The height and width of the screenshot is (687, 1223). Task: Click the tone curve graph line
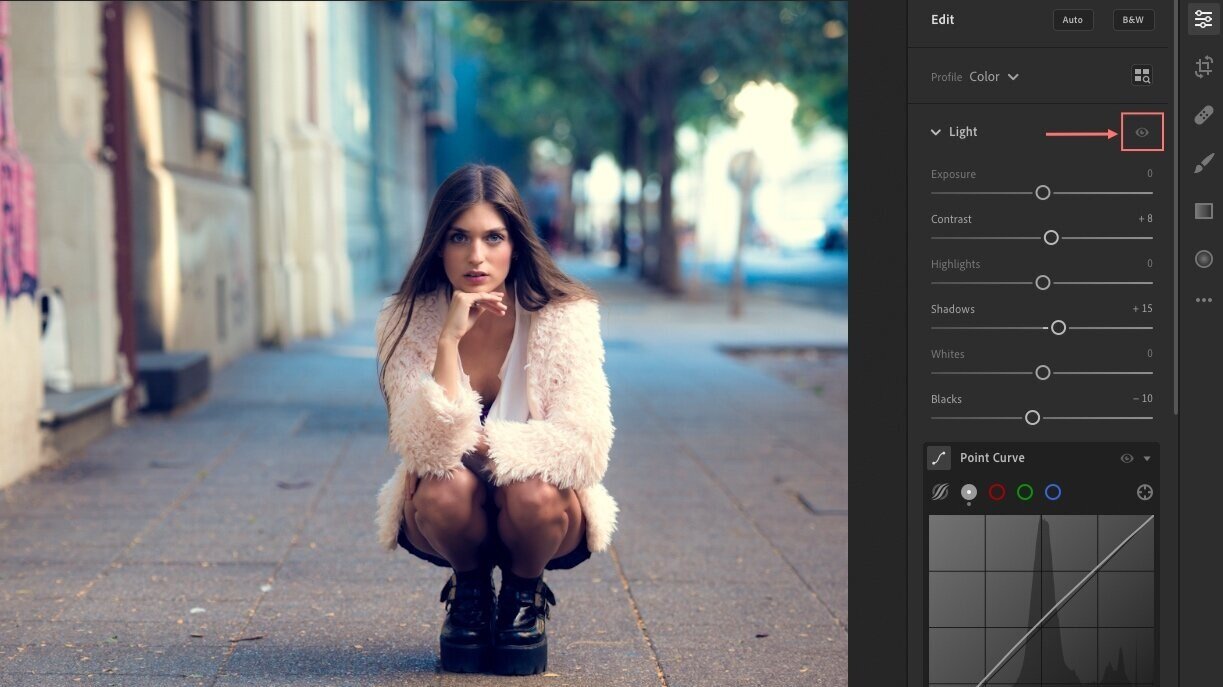(x=1066, y=603)
